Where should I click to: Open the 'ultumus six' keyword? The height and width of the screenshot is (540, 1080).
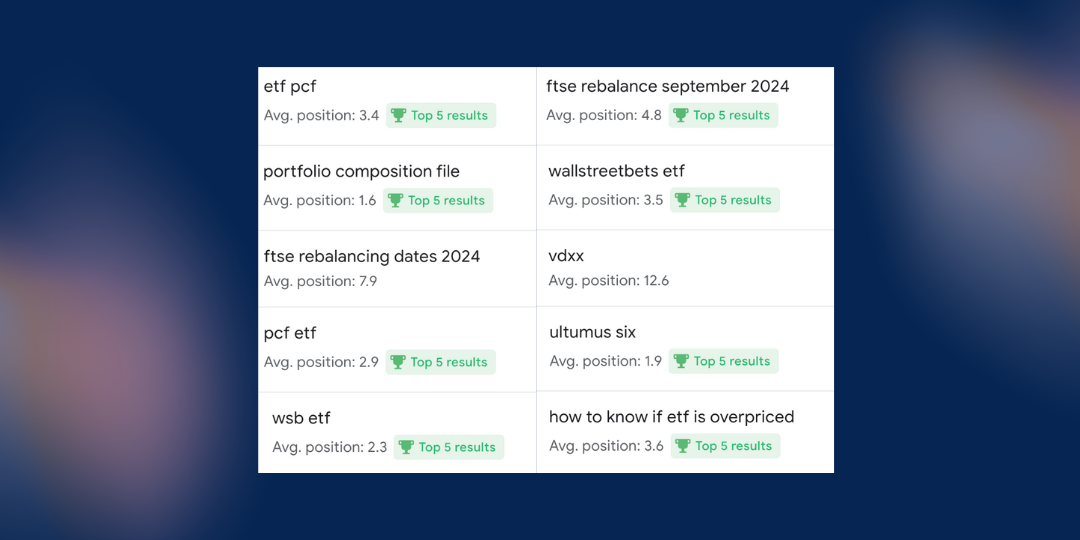pyautogui.click(x=592, y=332)
